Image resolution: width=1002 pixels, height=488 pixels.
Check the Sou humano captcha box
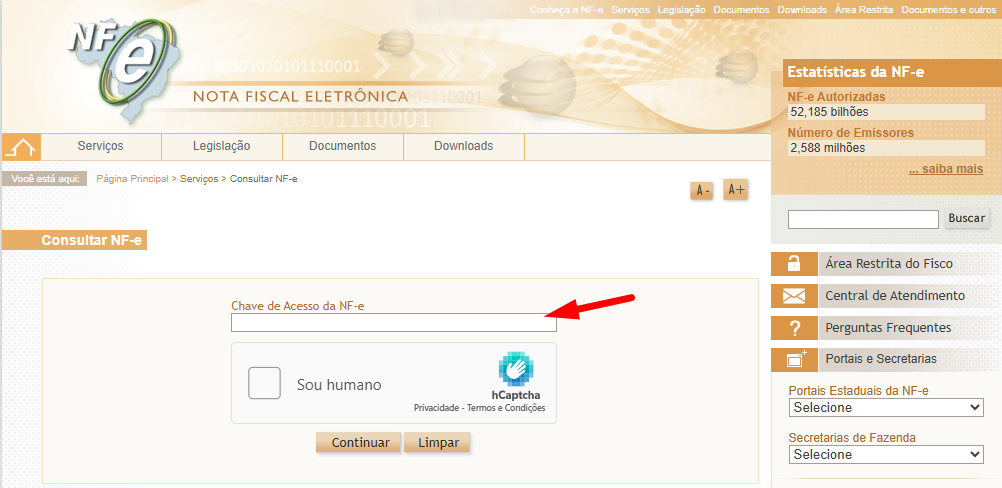click(265, 384)
